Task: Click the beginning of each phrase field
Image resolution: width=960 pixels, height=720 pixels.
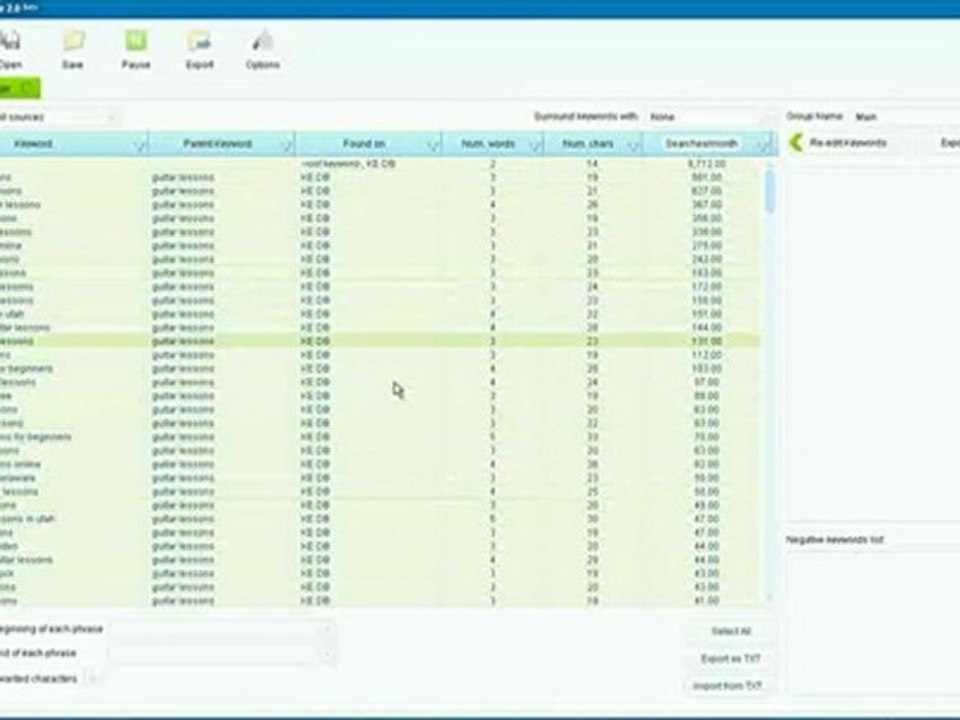Action: click(x=222, y=629)
